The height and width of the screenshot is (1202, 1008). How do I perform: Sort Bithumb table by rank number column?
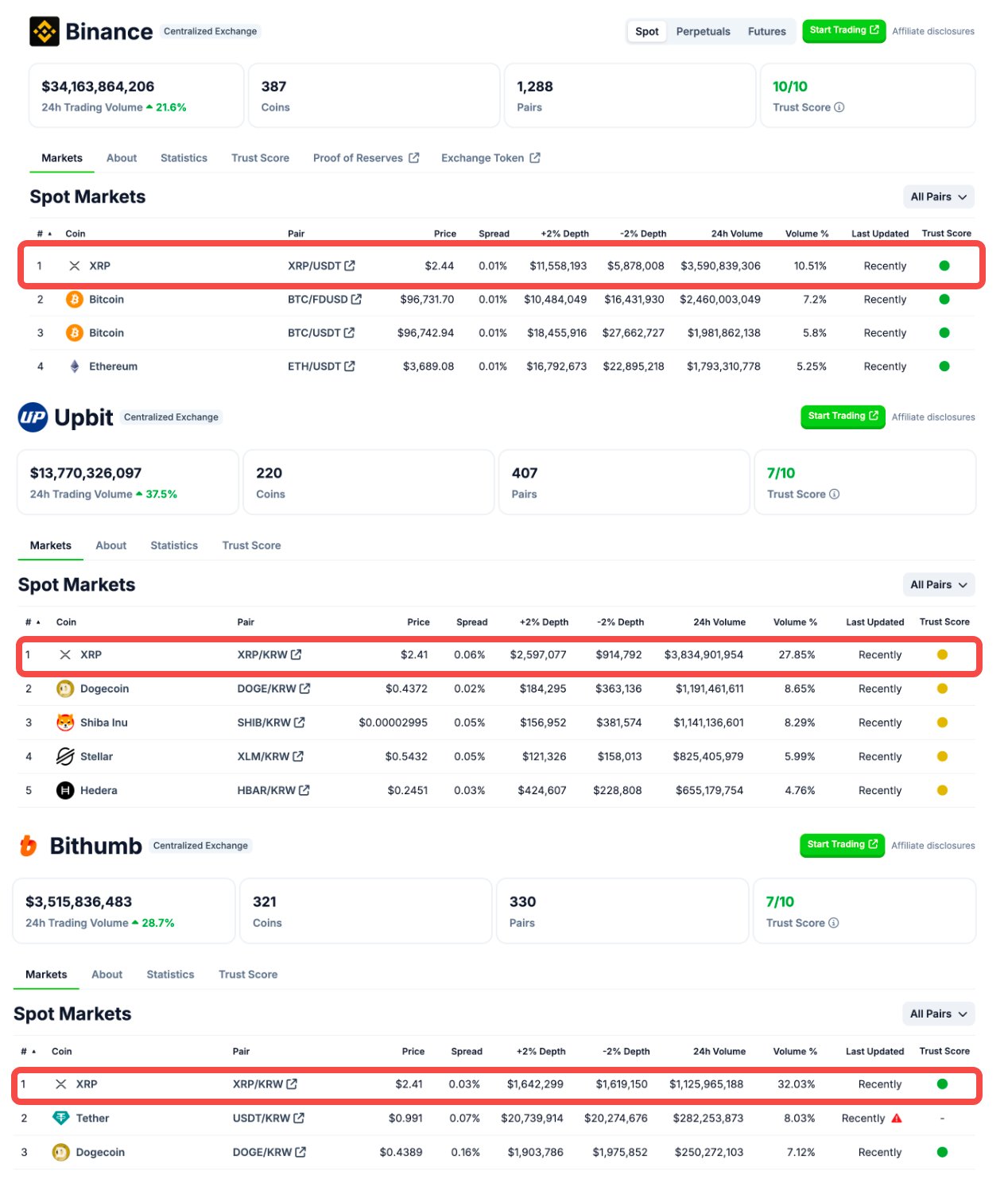point(28,1052)
